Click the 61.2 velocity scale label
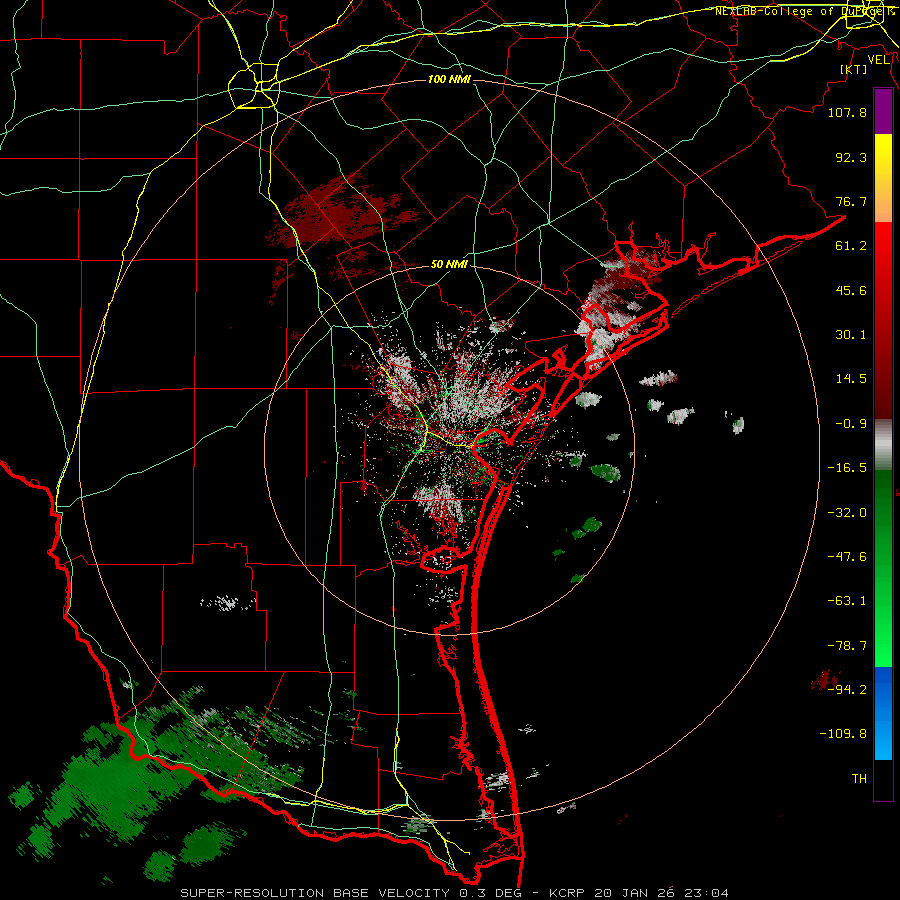The height and width of the screenshot is (900, 900). coord(851,246)
